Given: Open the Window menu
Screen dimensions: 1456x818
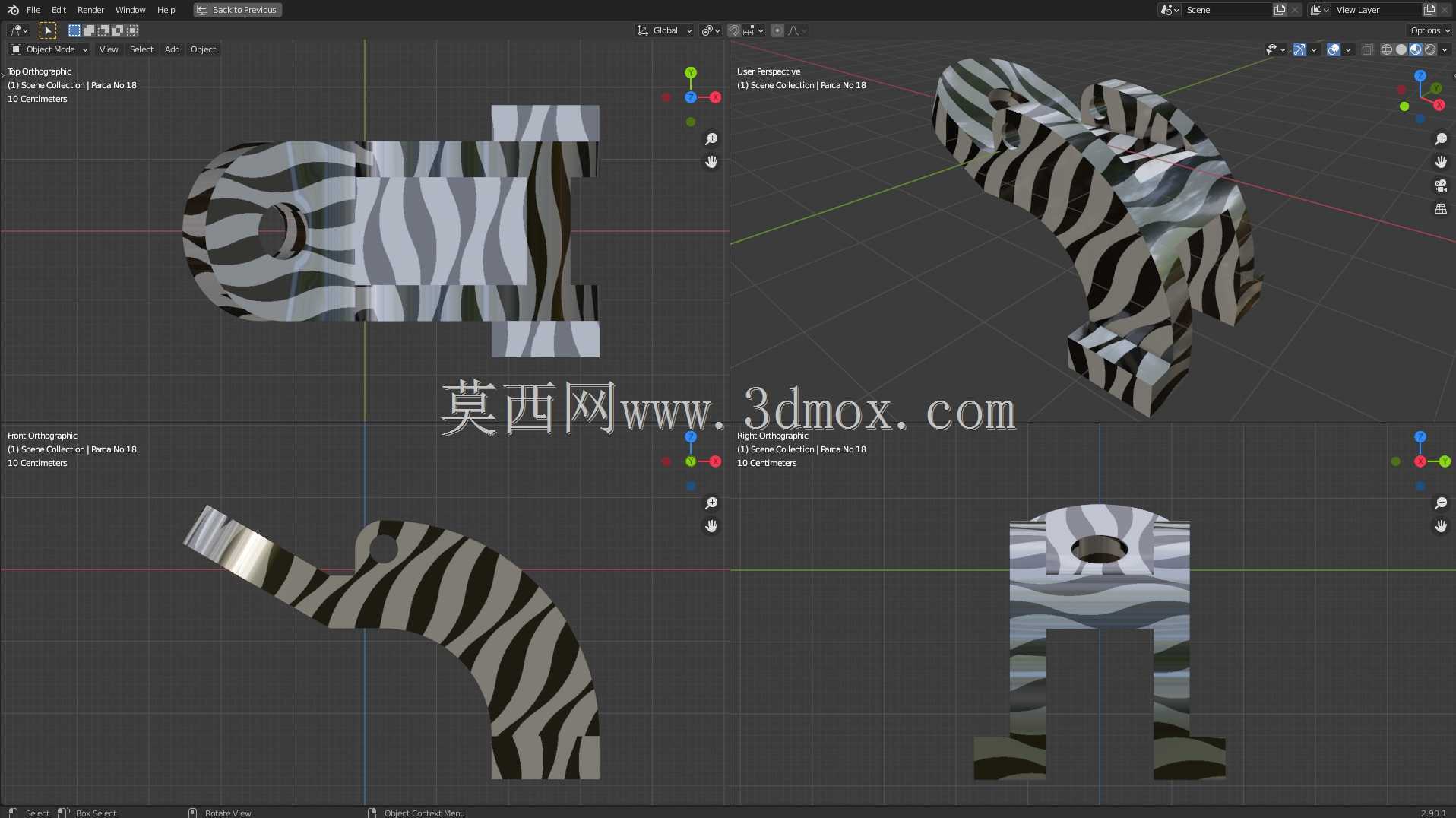Looking at the screenshot, I should tap(130, 10).
